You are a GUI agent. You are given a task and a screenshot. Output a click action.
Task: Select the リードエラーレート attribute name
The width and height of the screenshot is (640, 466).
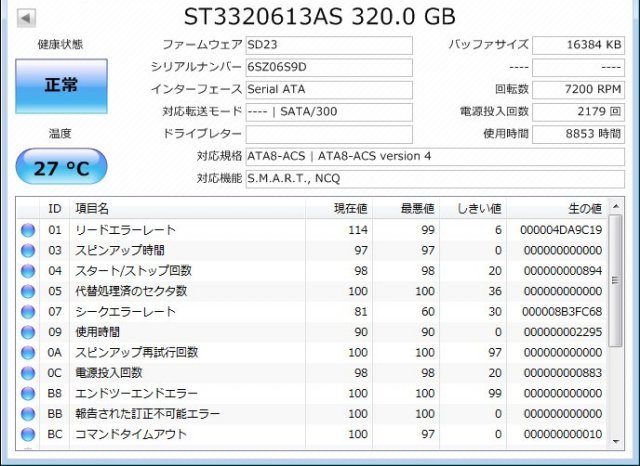coord(125,230)
